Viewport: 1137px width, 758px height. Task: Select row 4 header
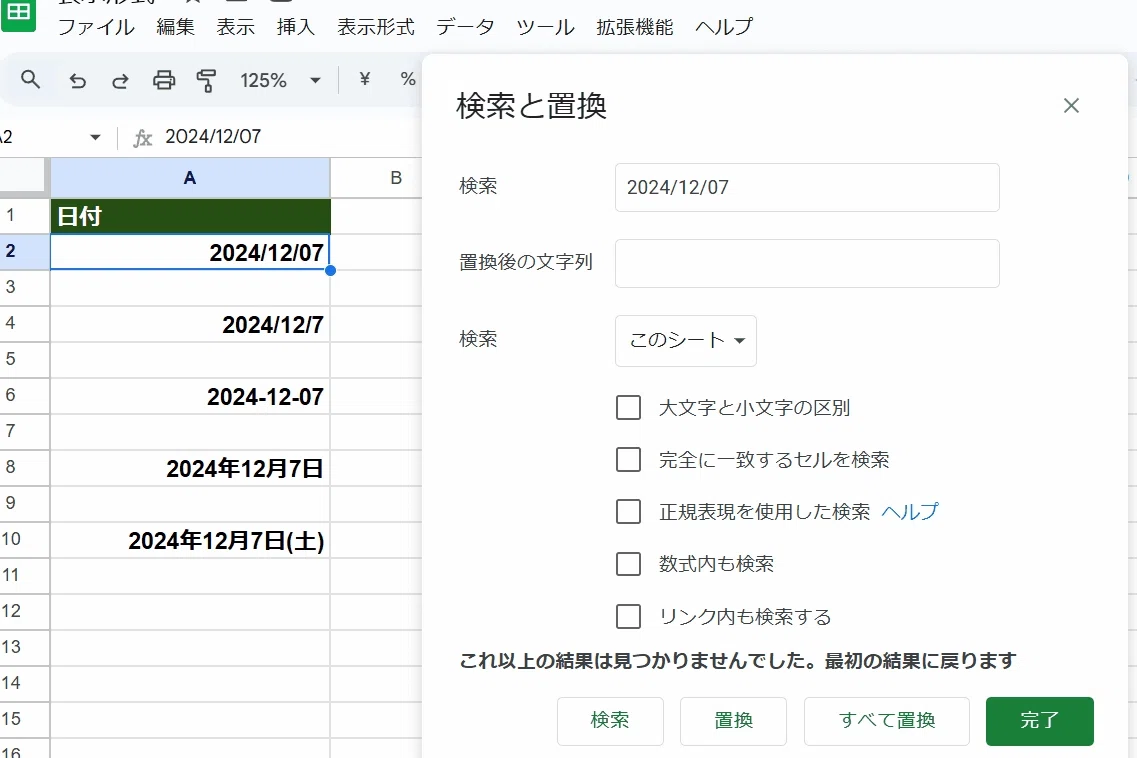25,324
